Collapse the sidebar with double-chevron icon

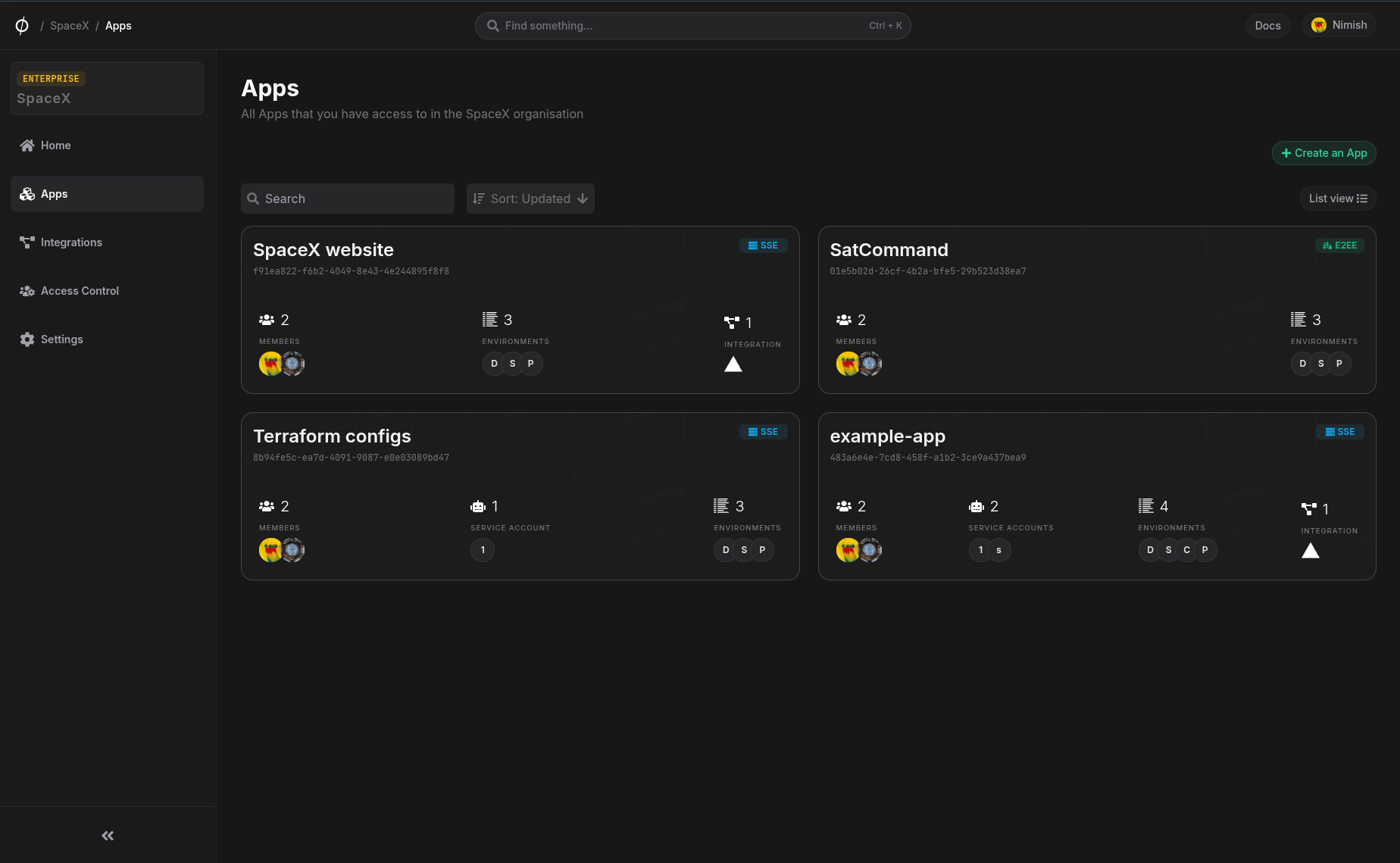[x=108, y=836]
